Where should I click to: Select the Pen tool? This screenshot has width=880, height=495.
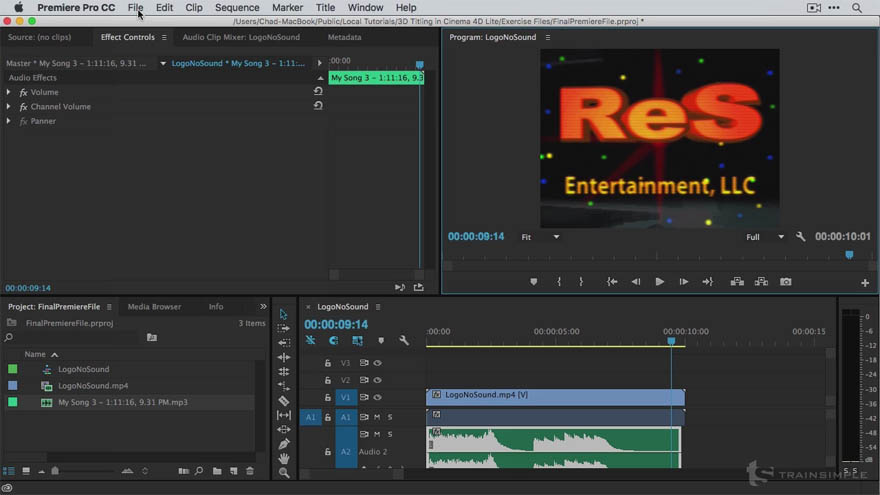284,444
